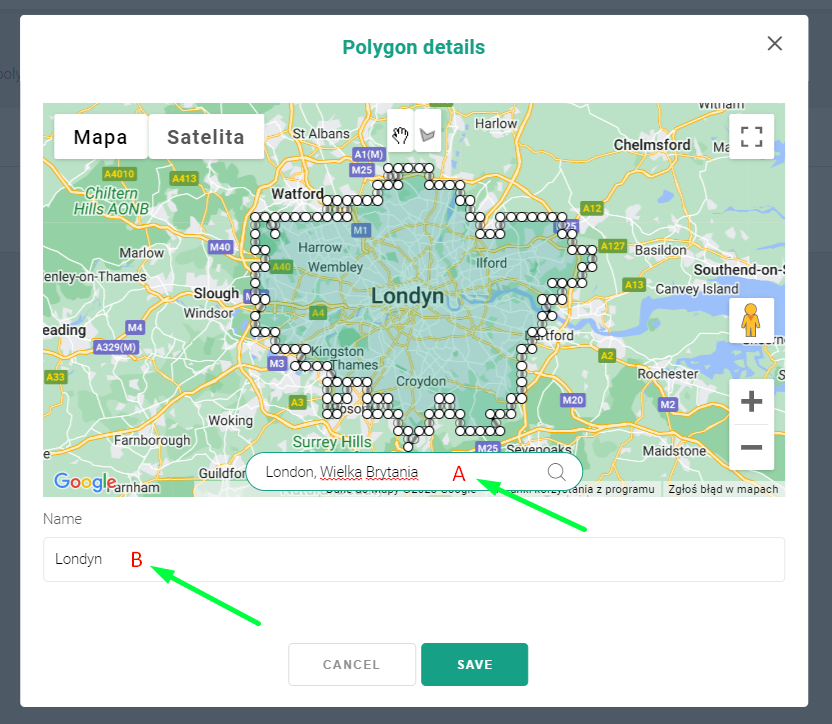Switch to Mapa map view
Viewport: 832px width, 724px height.
click(101, 137)
